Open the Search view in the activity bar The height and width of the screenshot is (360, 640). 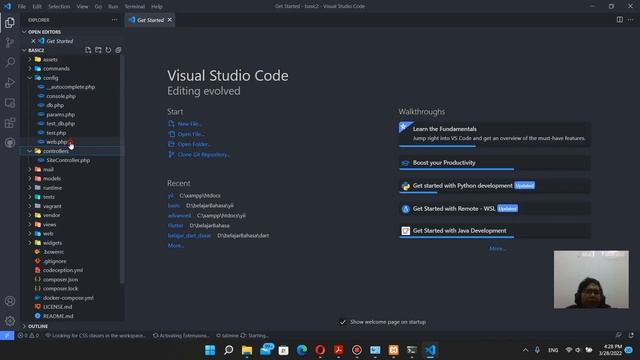(x=10, y=62)
